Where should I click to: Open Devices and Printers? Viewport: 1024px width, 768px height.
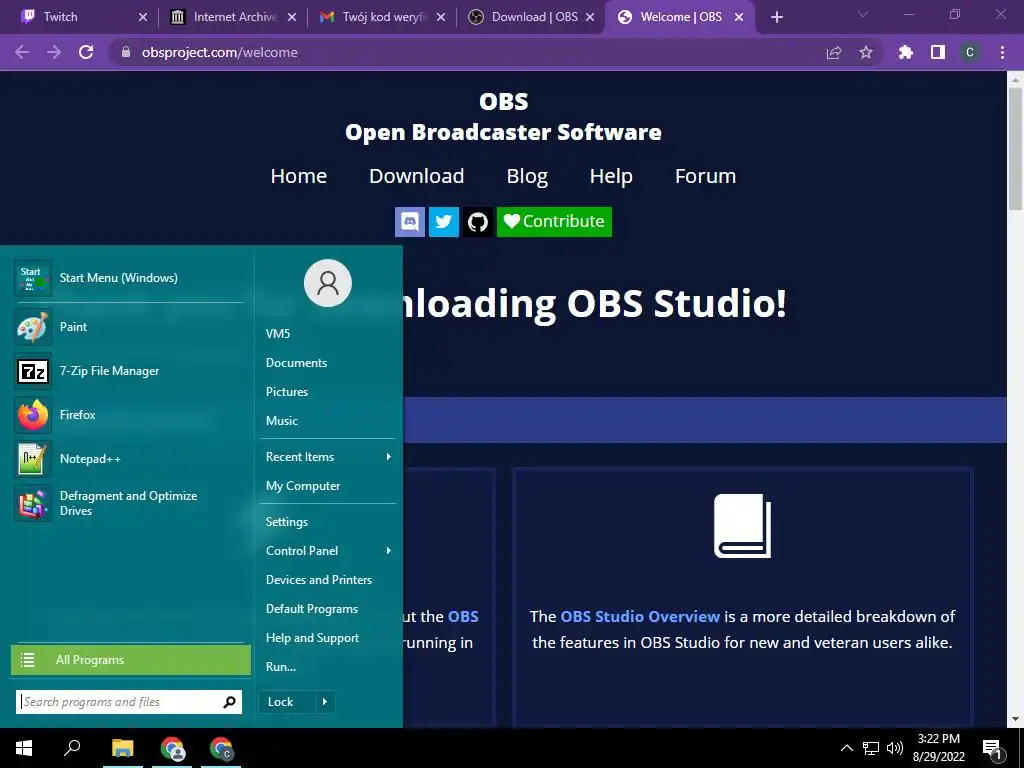click(x=319, y=580)
